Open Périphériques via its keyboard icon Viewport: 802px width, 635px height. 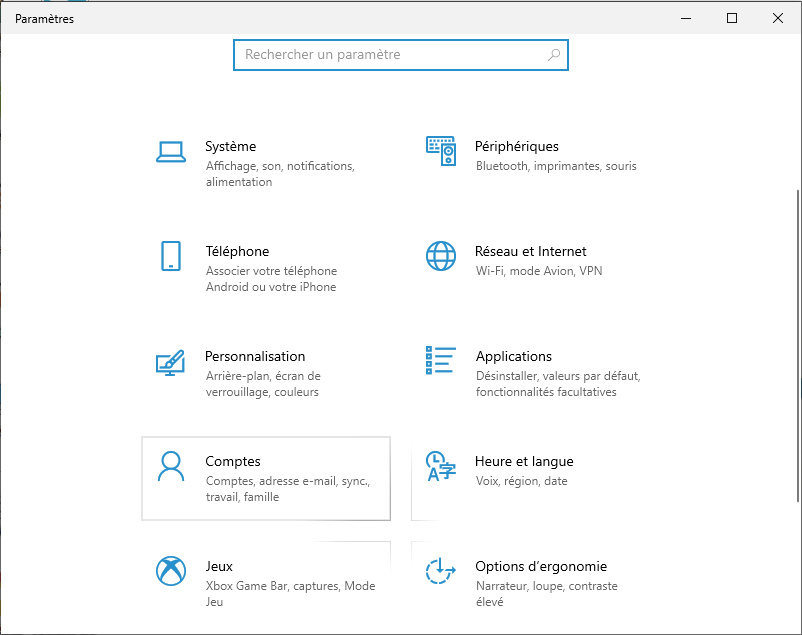tap(441, 151)
